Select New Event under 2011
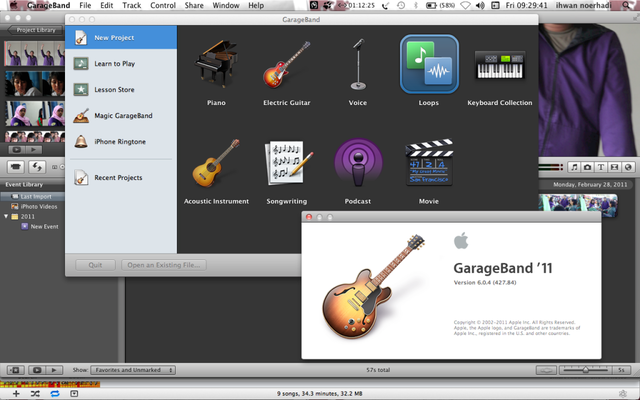This screenshot has width=640, height=400. coord(44,227)
